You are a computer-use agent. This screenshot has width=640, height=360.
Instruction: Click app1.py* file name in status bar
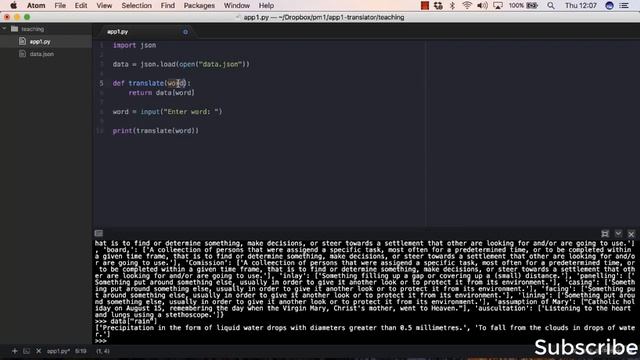click(x=58, y=351)
